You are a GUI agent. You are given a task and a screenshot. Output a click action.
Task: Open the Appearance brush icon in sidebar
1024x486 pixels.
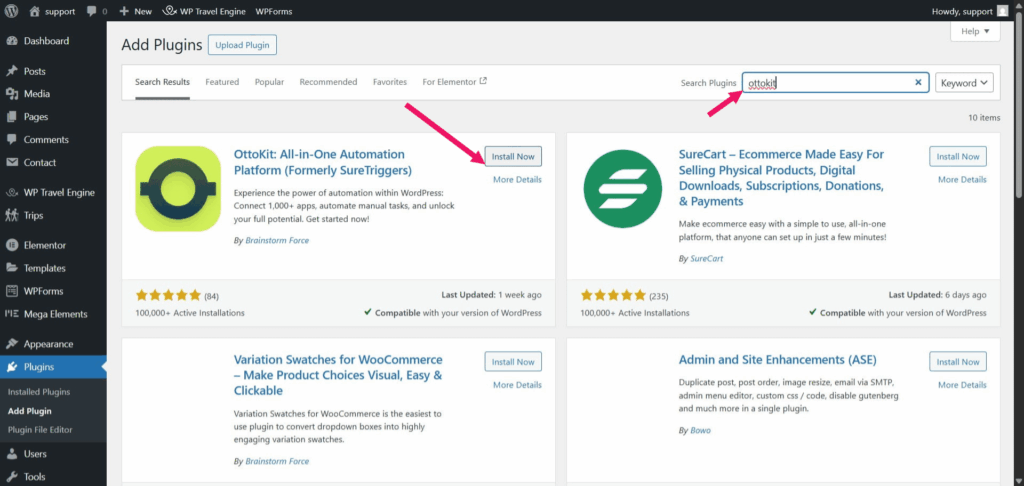pos(11,344)
